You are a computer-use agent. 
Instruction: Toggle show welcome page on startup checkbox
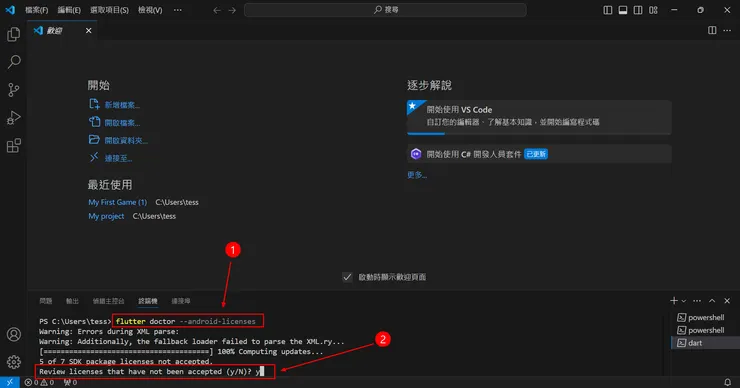click(x=347, y=277)
